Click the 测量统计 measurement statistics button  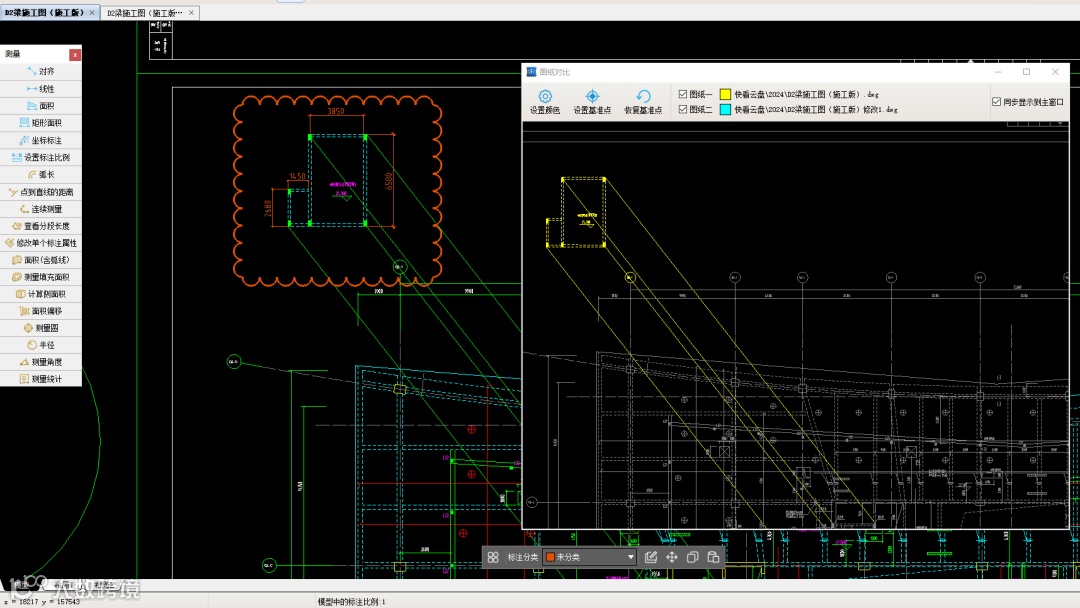click(41, 379)
